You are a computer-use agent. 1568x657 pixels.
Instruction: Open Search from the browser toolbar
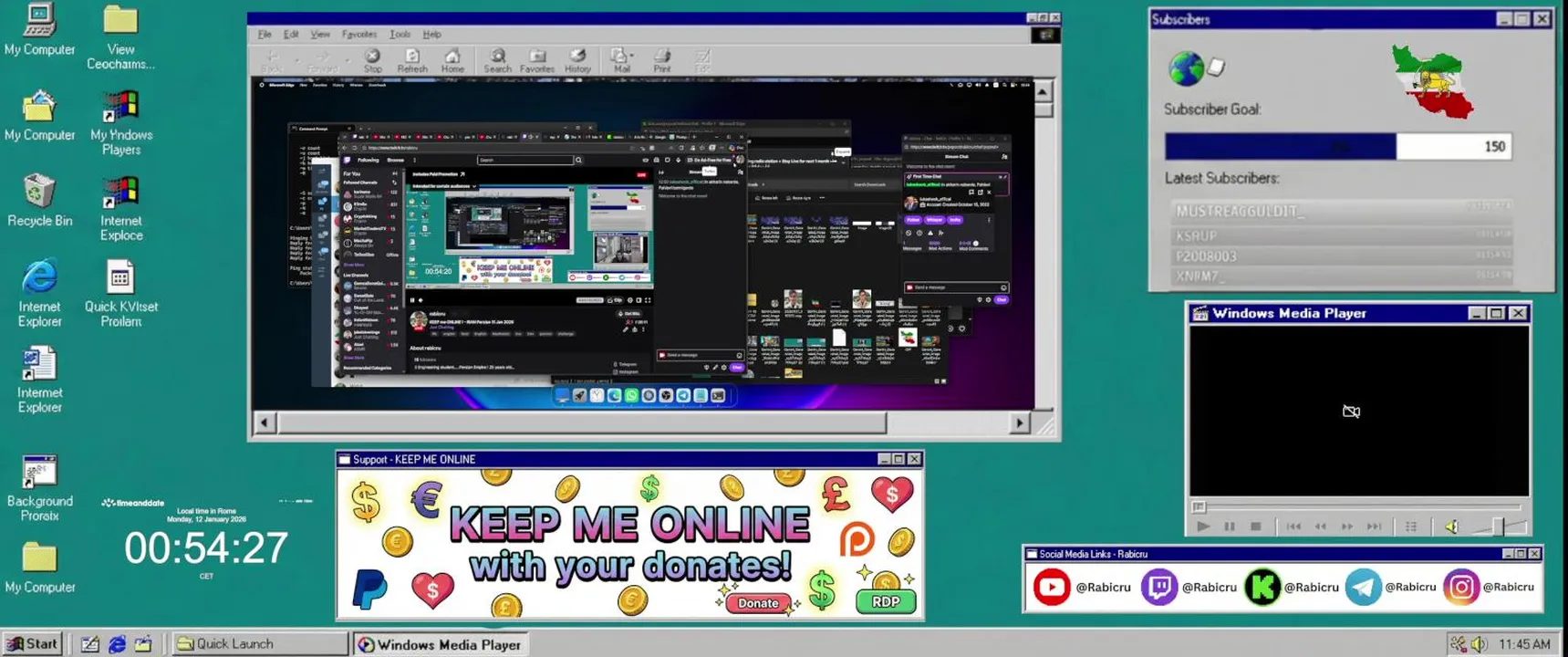(497, 60)
